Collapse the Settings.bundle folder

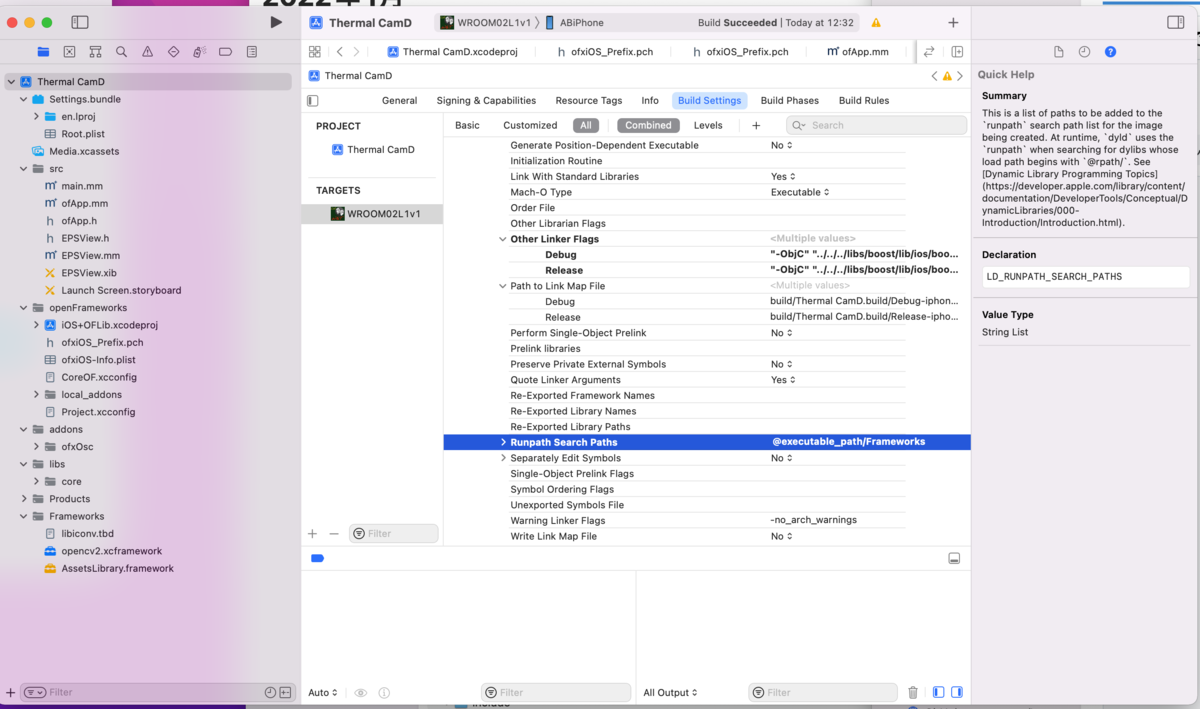coord(24,99)
